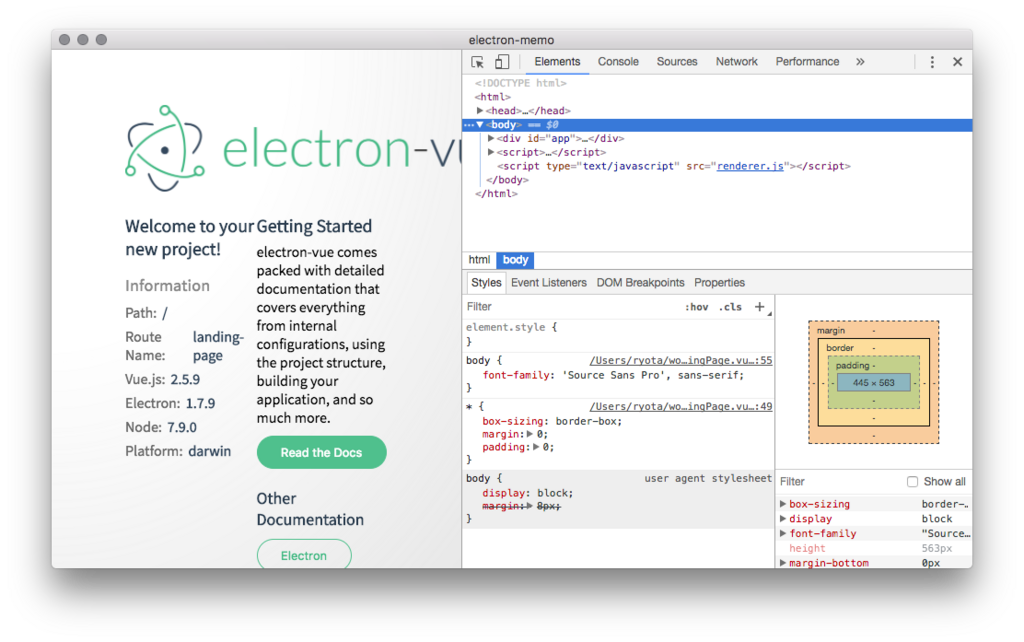The width and height of the screenshot is (1024, 642).
Task: Expand the script element node
Action: (x=491, y=152)
